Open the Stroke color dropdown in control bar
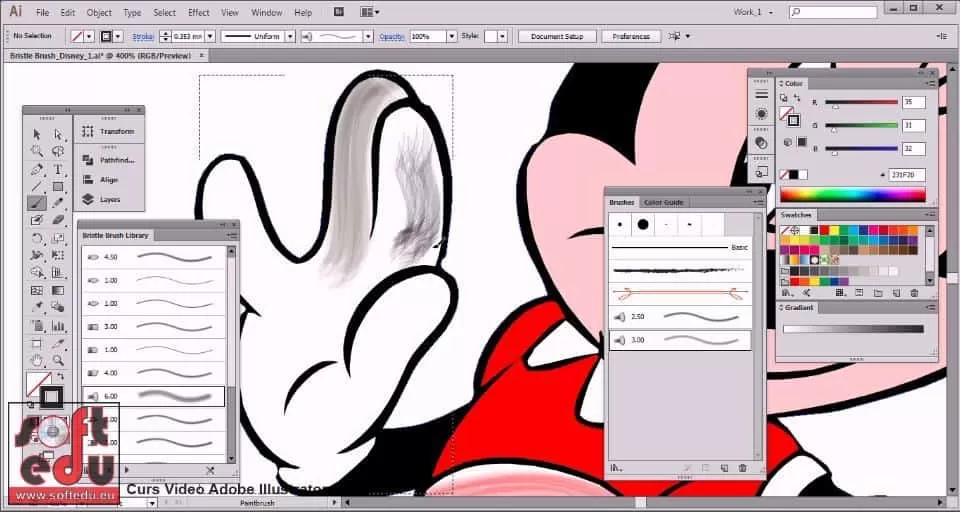960x512 pixels. (118, 36)
